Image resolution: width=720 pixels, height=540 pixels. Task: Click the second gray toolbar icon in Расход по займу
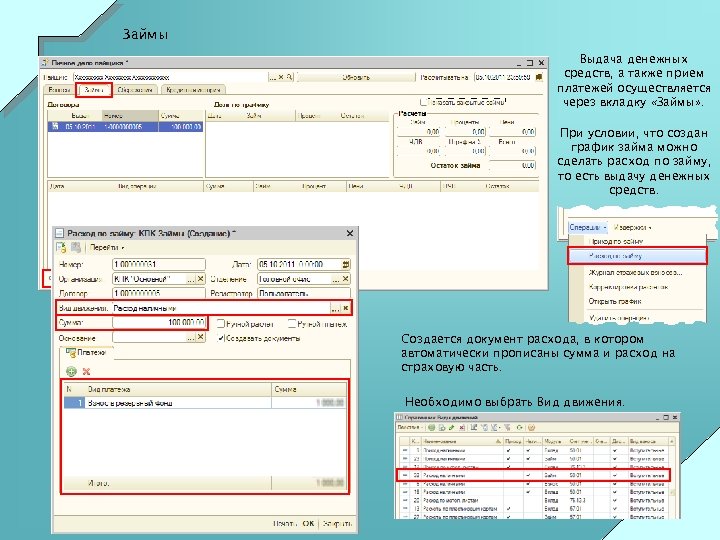tap(76, 248)
